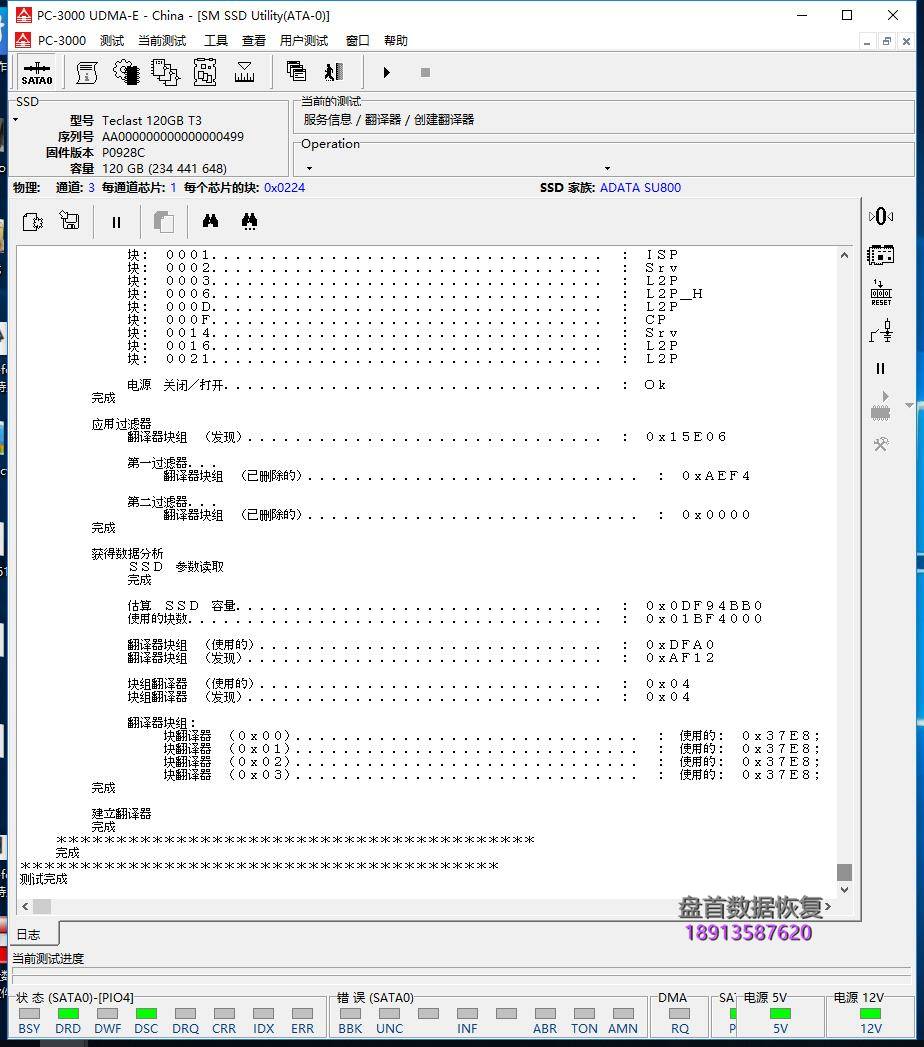Pause logging with the log toolbar pause button
The height and width of the screenshot is (1047, 924).
[116, 222]
